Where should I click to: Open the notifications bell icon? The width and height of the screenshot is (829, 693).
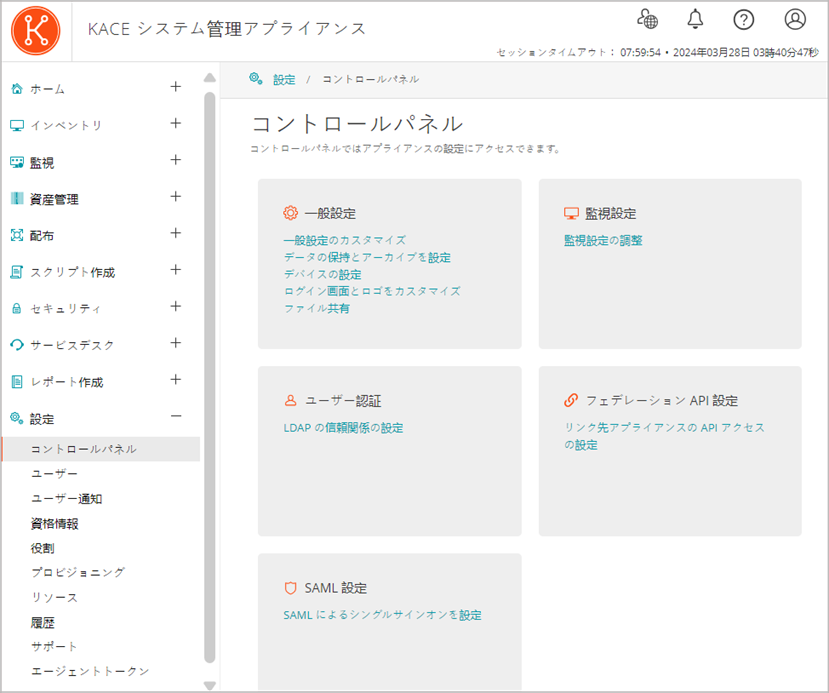tap(695, 19)
